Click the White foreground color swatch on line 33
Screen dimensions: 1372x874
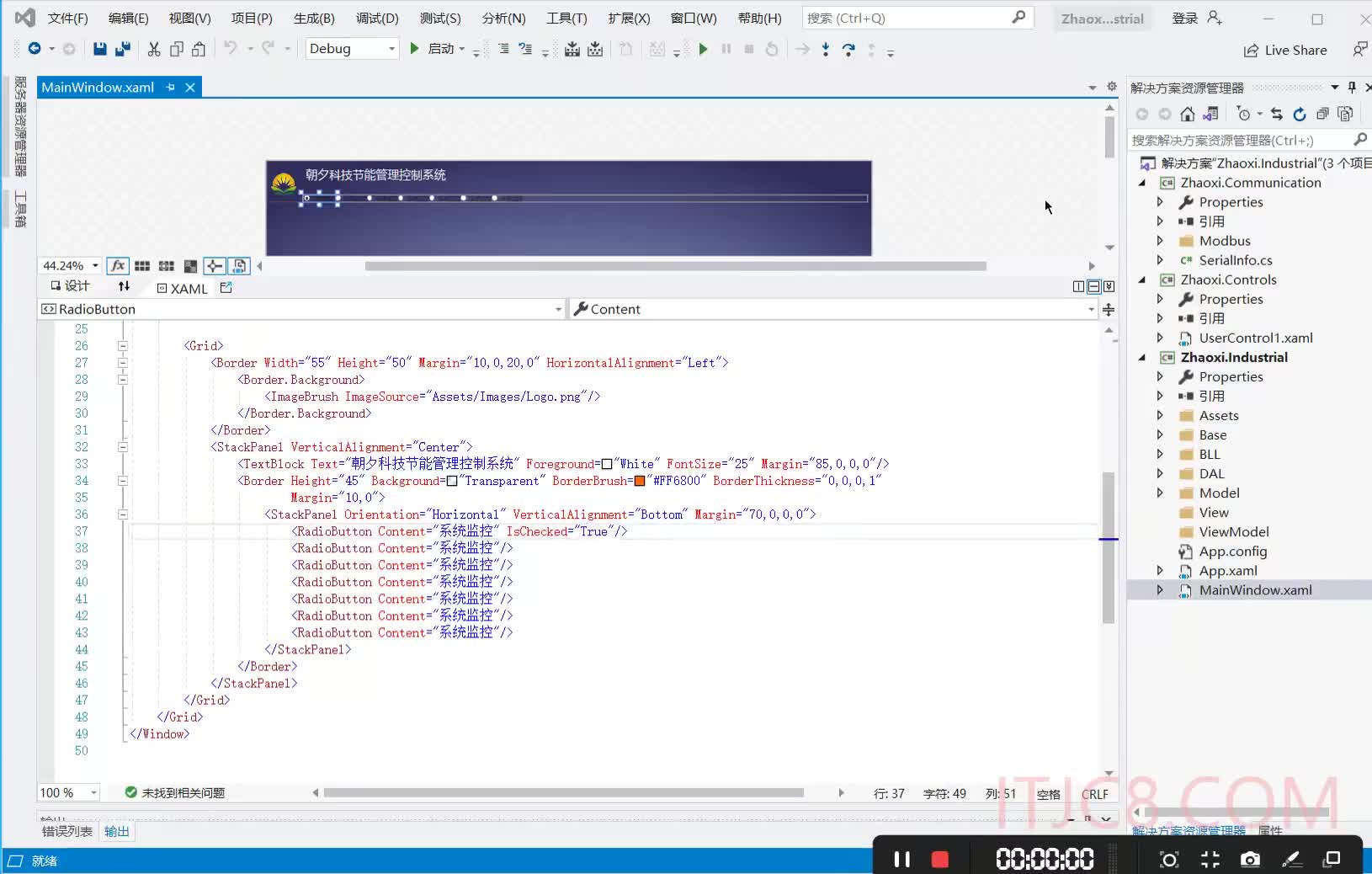[x=607, y=464]
